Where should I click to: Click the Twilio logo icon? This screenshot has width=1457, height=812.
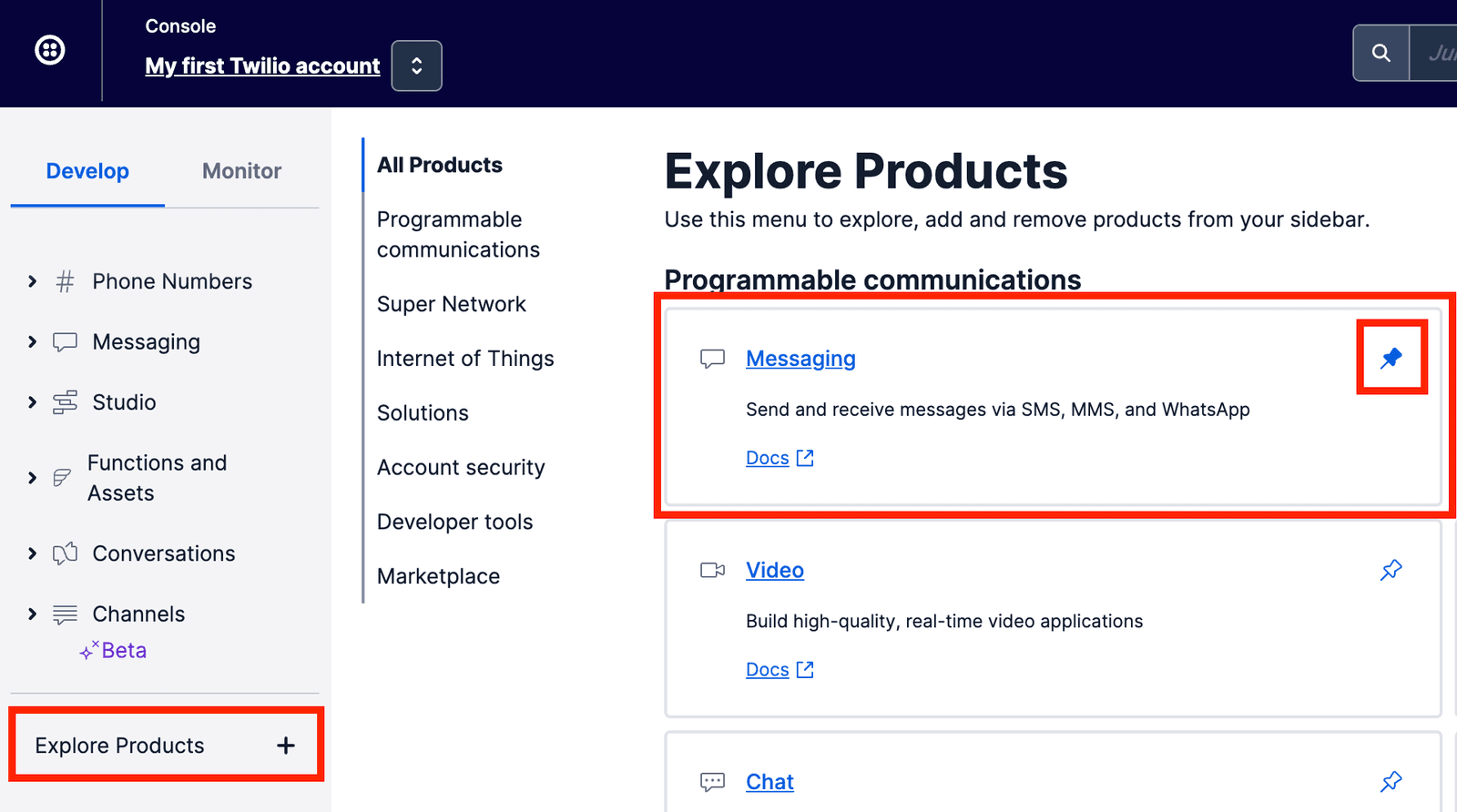(50, 50)
